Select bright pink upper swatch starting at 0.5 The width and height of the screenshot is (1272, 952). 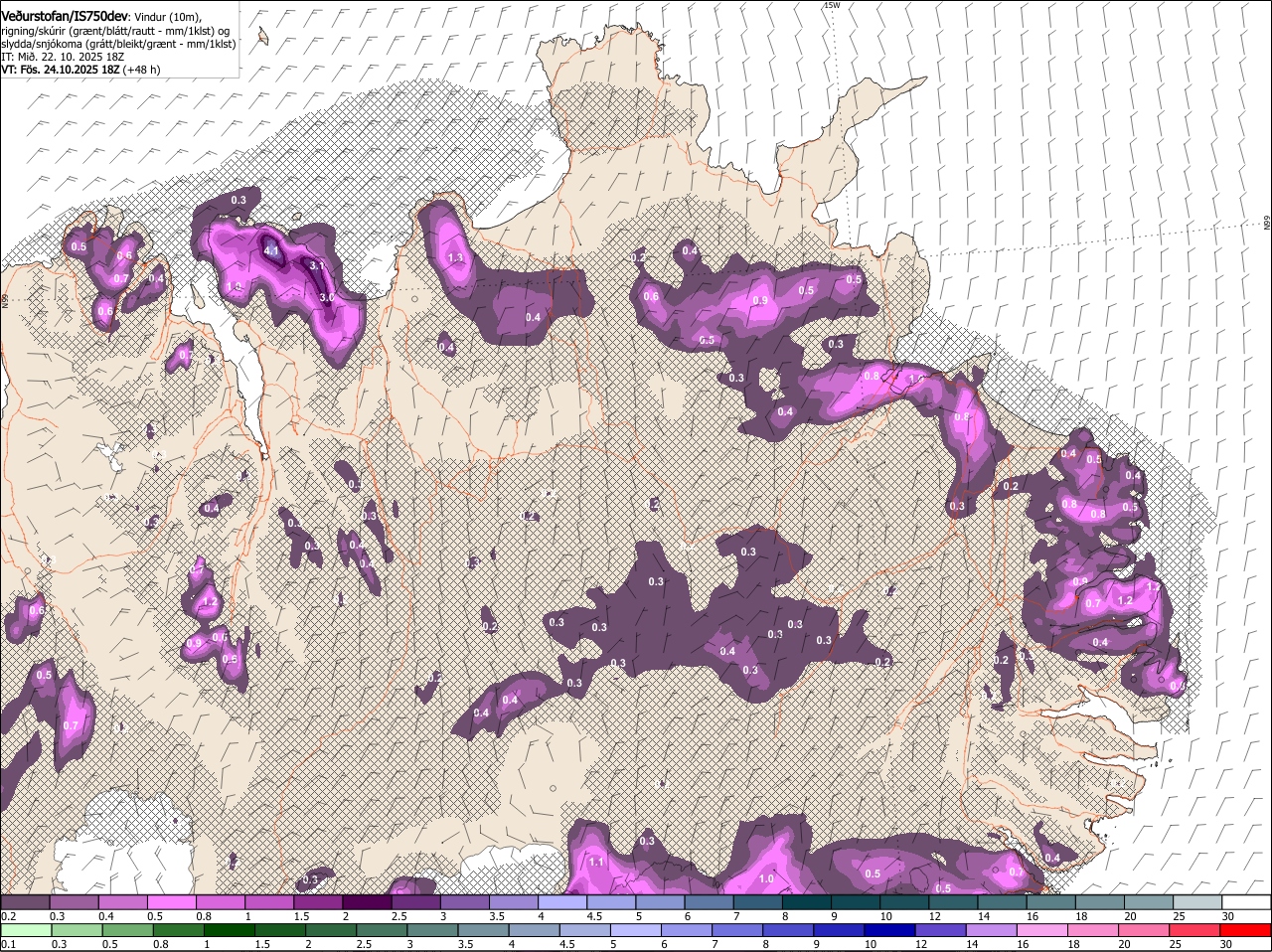coord(171,902)
